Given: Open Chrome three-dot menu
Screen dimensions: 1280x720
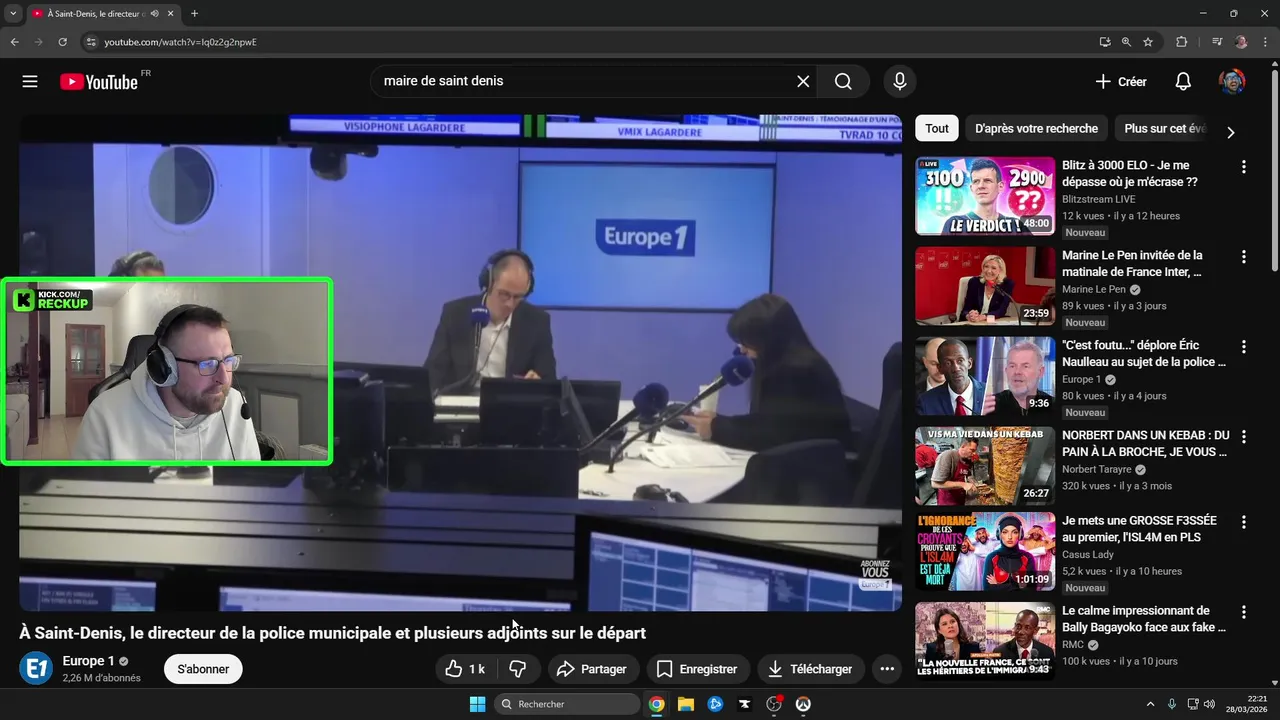Looking at the screenshot, I should (1264, 42).
